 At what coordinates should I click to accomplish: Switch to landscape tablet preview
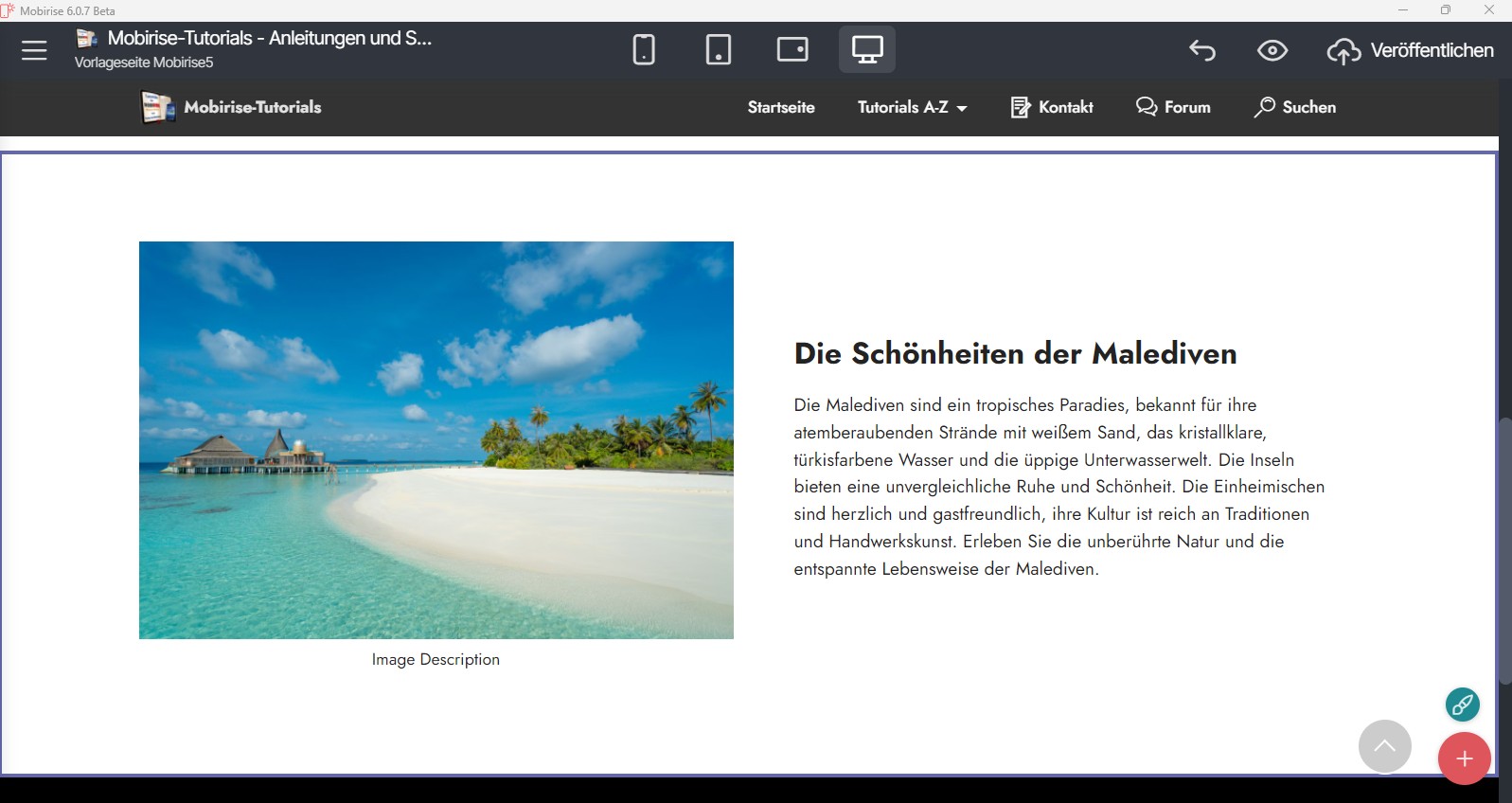(x=792, y=49)
